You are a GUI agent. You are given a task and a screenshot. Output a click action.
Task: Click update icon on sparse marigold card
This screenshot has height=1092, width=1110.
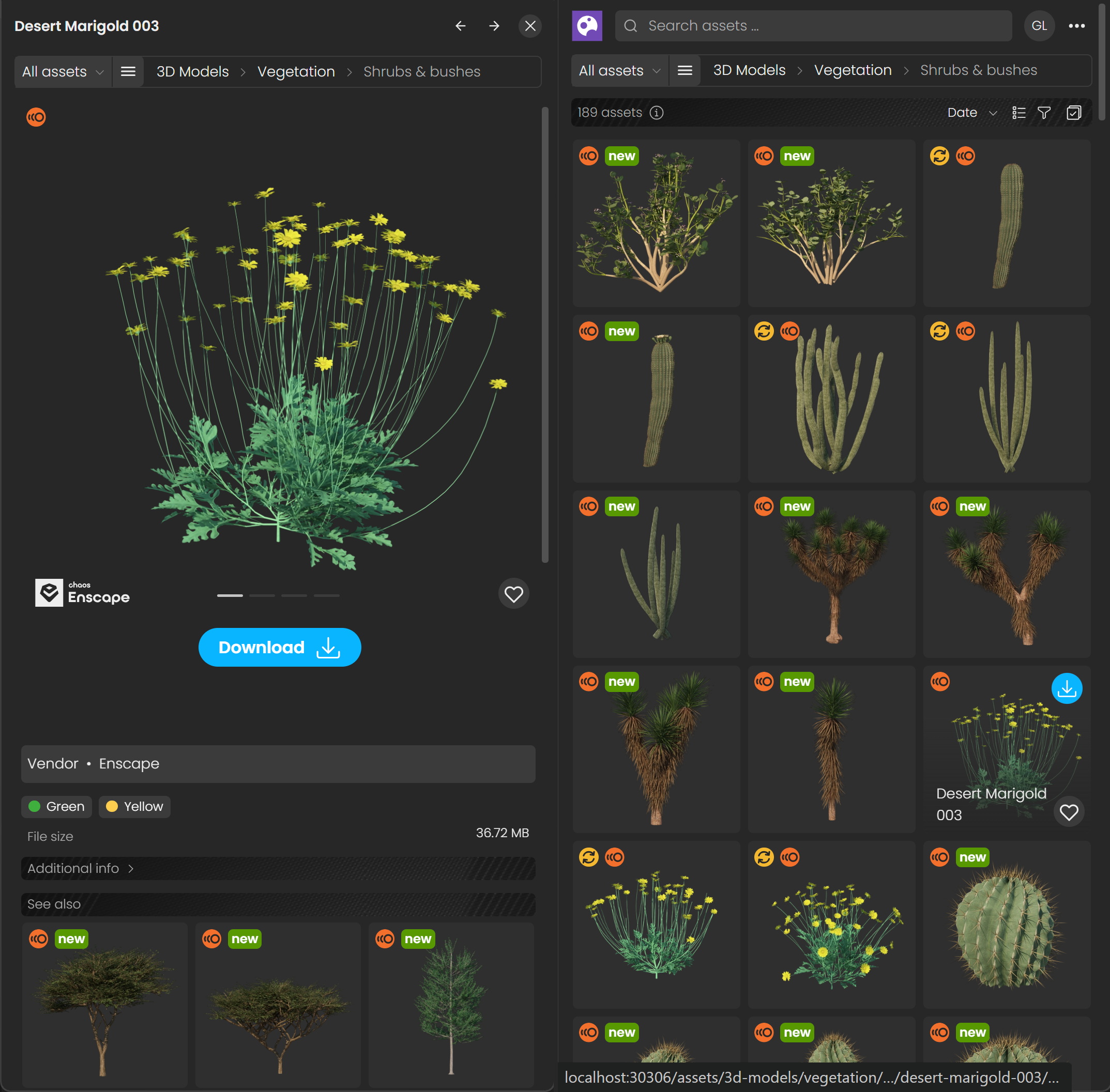tap(588, 857)
